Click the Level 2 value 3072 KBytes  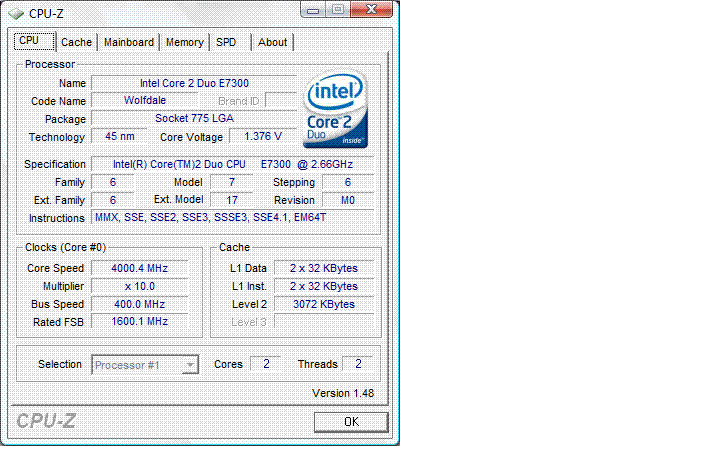[324, 304]
